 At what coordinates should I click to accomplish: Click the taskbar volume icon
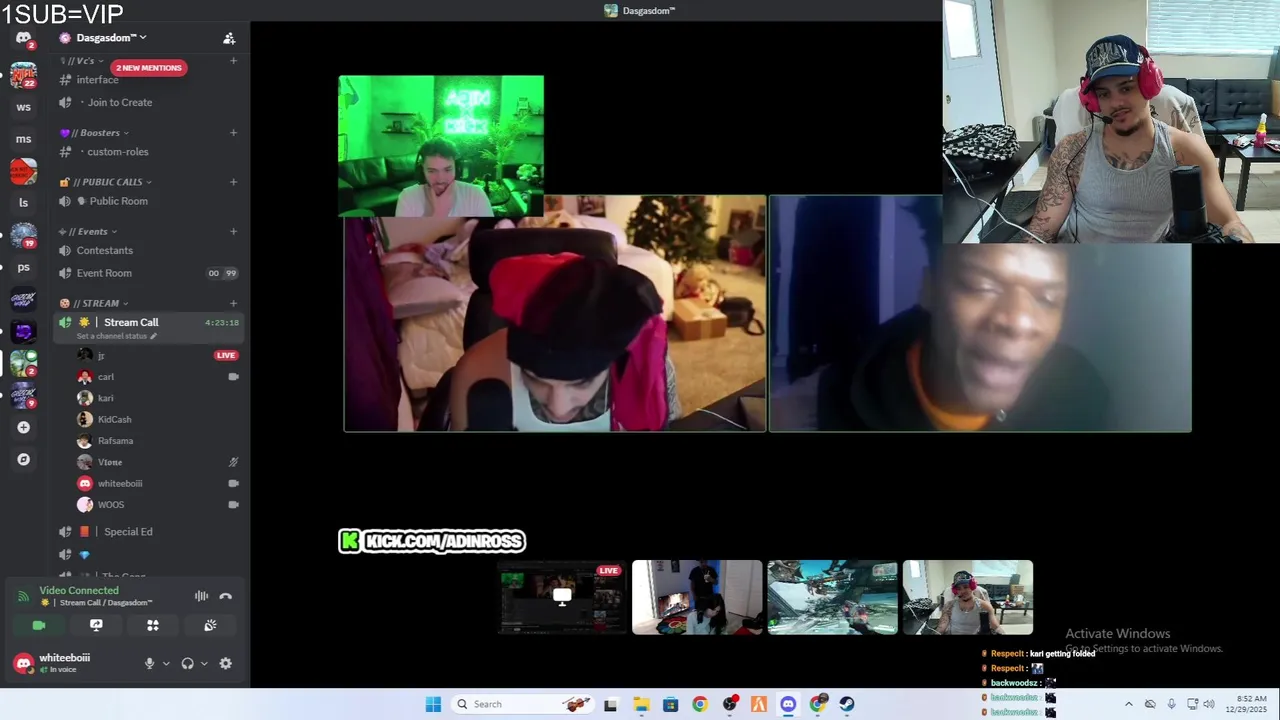coord(1209,704)
